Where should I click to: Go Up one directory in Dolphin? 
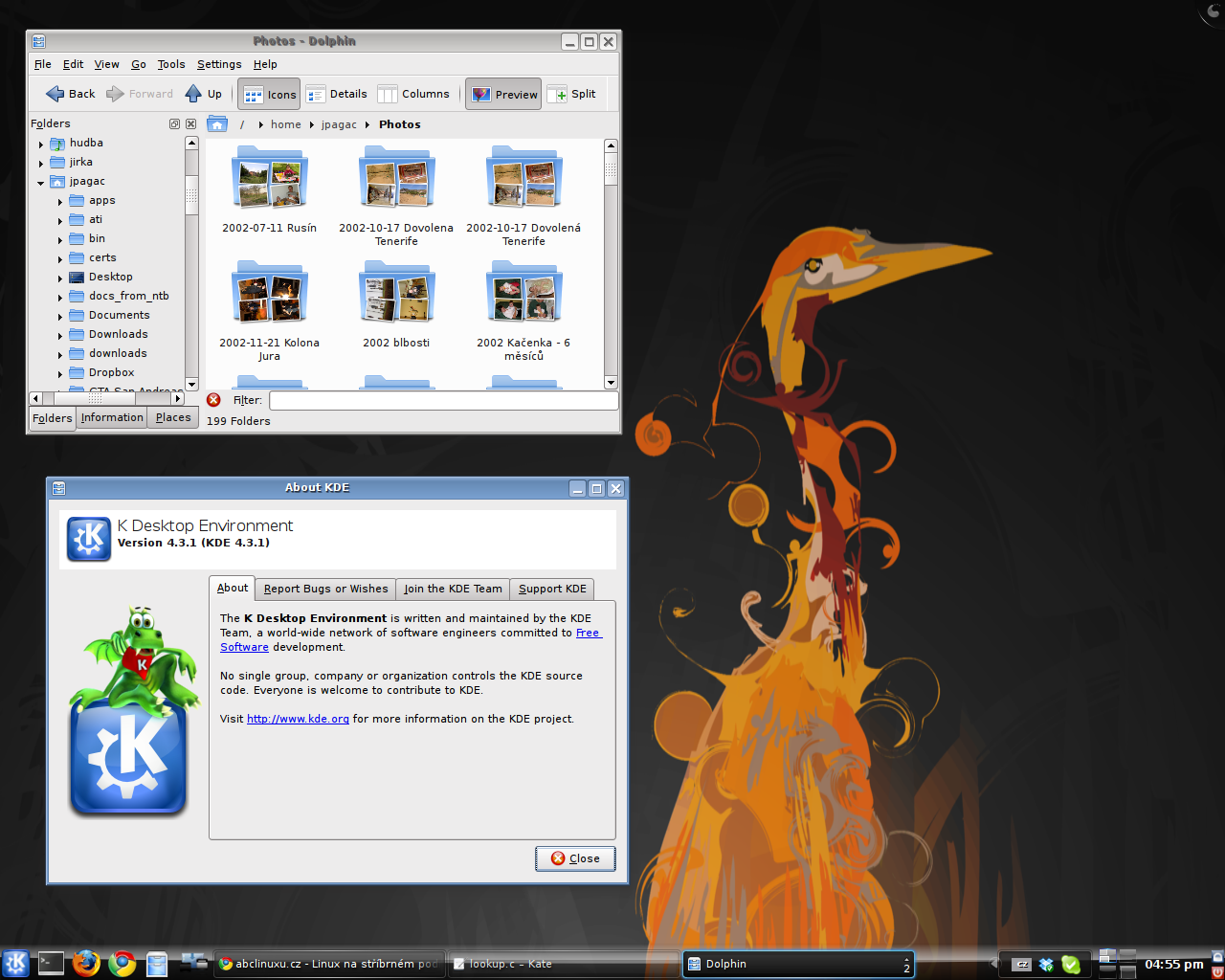point(204,94)
